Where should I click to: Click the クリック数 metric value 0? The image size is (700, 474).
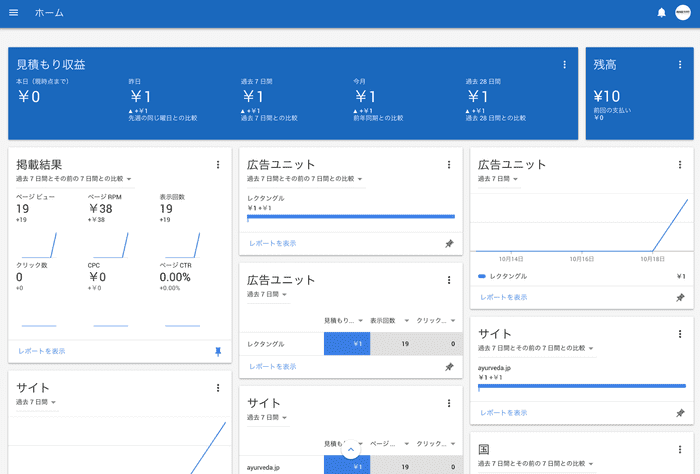point(19,277)
